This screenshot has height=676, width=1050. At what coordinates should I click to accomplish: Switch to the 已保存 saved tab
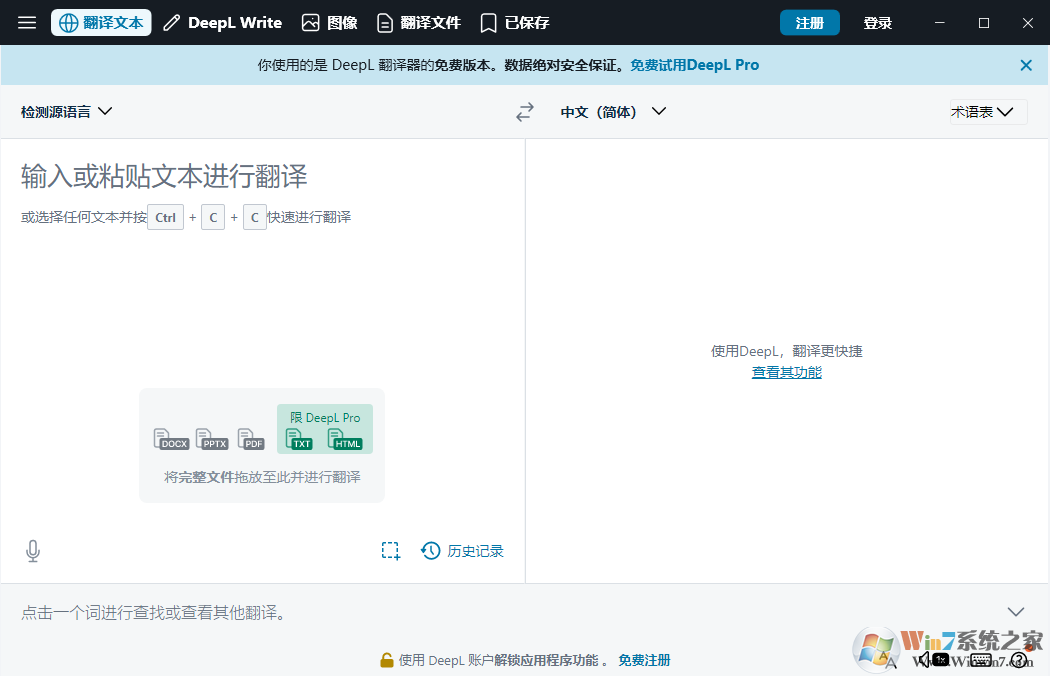513,22
